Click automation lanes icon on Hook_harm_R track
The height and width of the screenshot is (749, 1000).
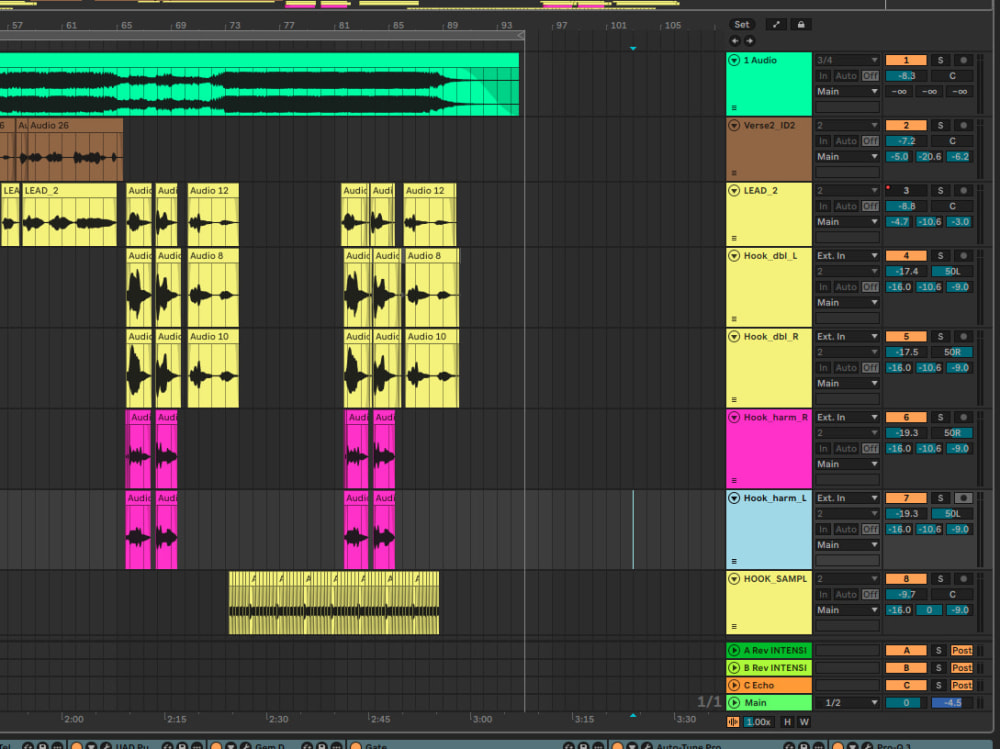pos(734,480)
